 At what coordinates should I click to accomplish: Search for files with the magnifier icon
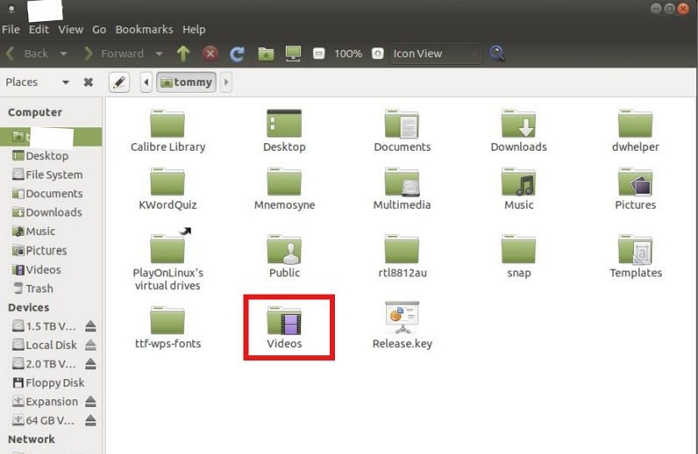coord(497,53)
